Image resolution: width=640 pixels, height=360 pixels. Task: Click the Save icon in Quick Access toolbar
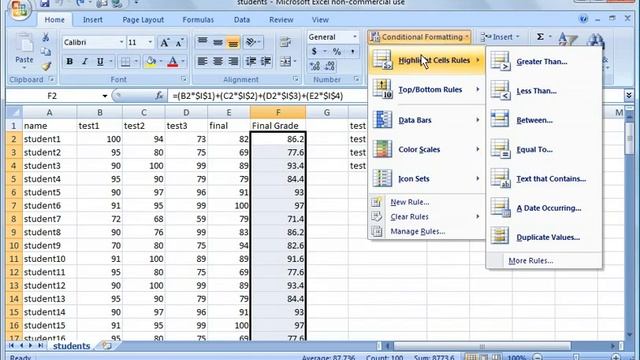pos(44,4)
